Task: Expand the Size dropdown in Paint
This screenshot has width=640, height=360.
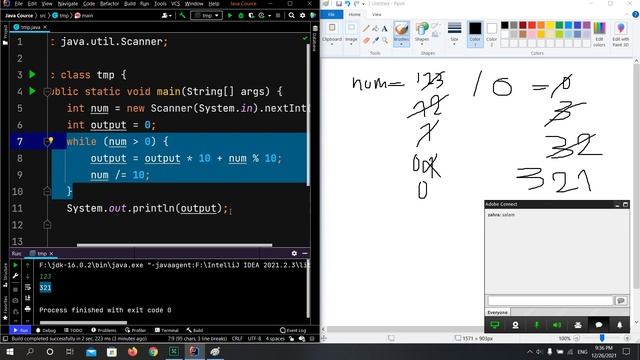Action: pos(454,44)
